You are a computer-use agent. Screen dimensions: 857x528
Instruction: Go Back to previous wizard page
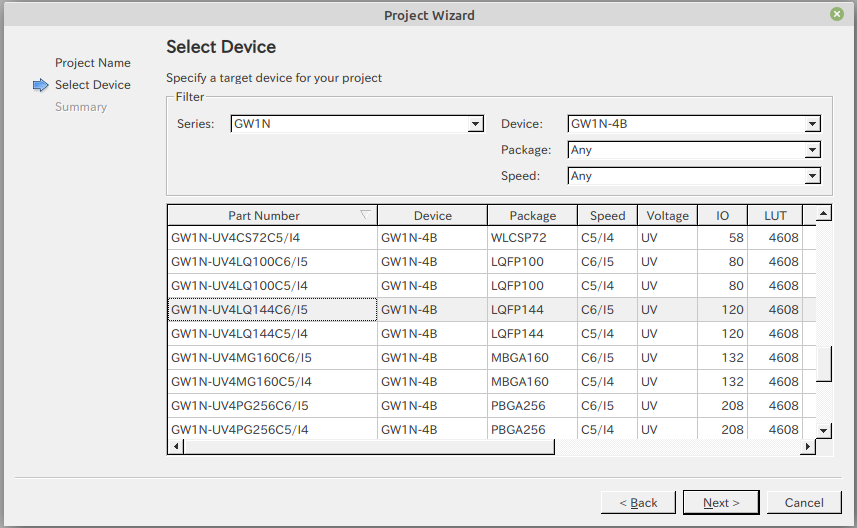[x=638, y=502]
